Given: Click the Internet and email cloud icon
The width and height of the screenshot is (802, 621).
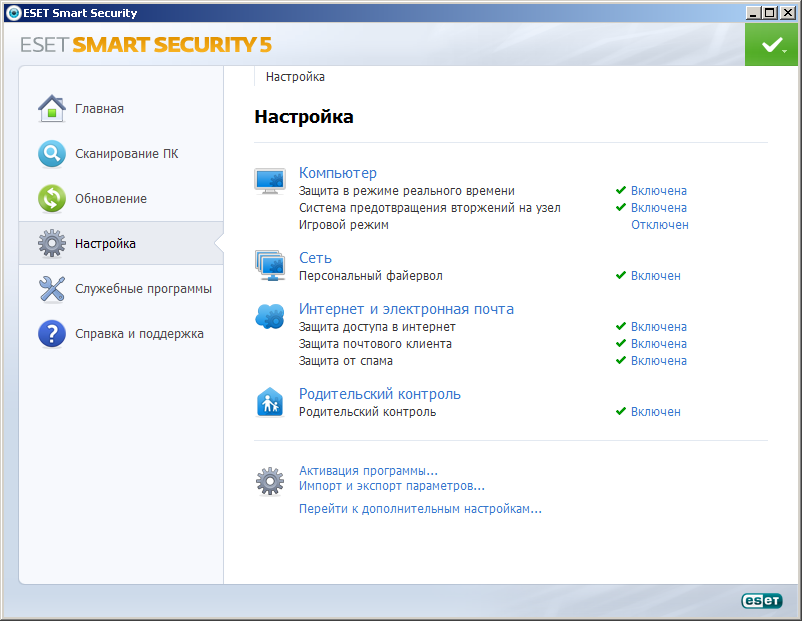Looking at the screenshot, I should coord(270,317).
